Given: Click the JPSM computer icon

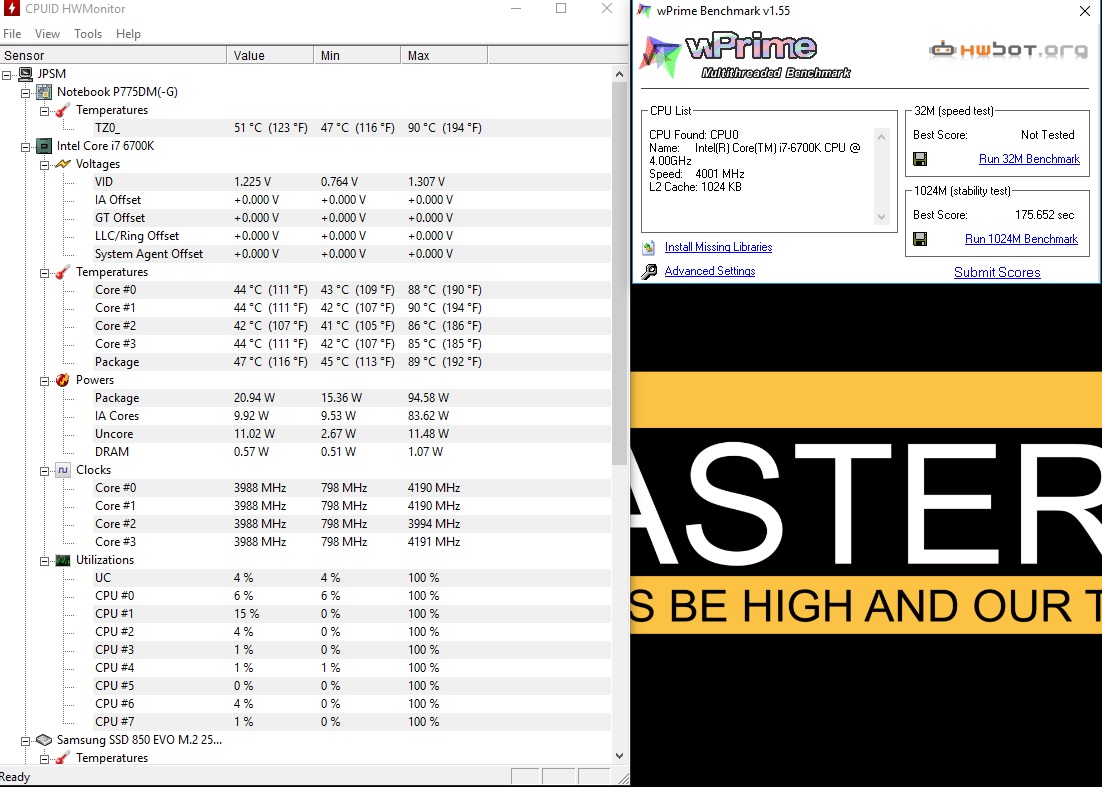Looking at the screenshot, I should point(25,74).
